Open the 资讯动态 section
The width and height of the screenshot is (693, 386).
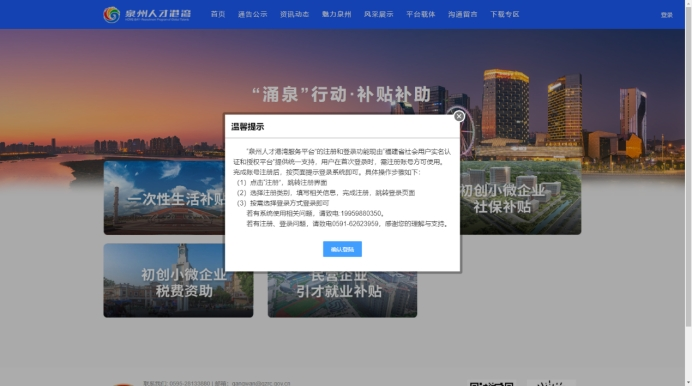(x=294, y=15)
